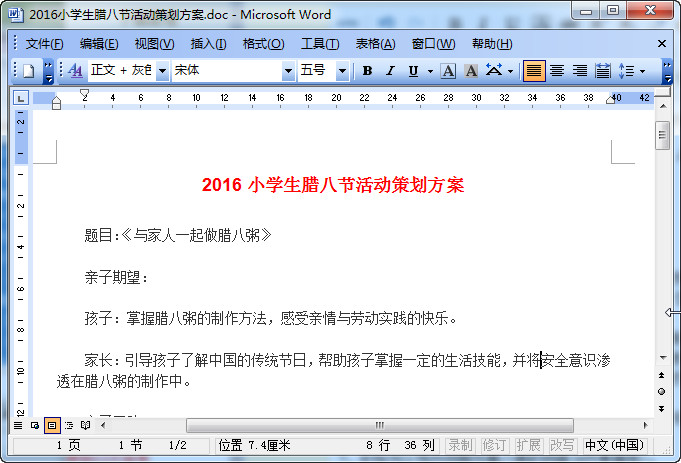The image size is (681, 463).
Task: Click the paragraph starting with 孩子:掌握腊八粥
Action: (x=271, y=318)
